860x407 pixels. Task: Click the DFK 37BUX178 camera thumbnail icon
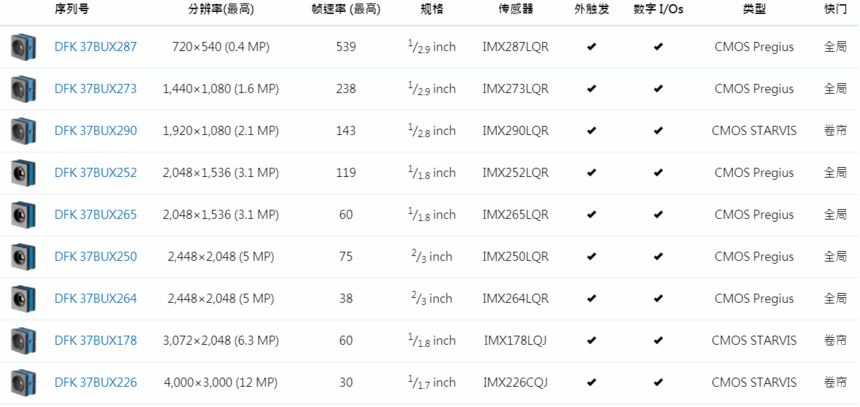23,341
